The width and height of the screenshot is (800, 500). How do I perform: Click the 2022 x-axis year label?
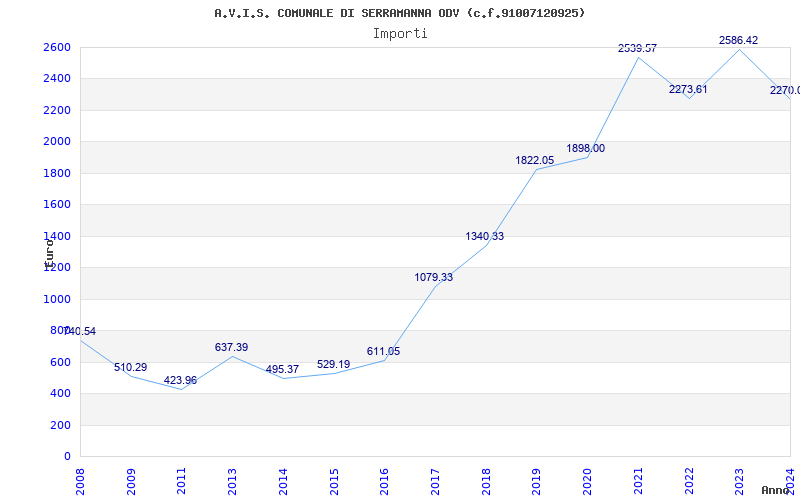(689, 482)
